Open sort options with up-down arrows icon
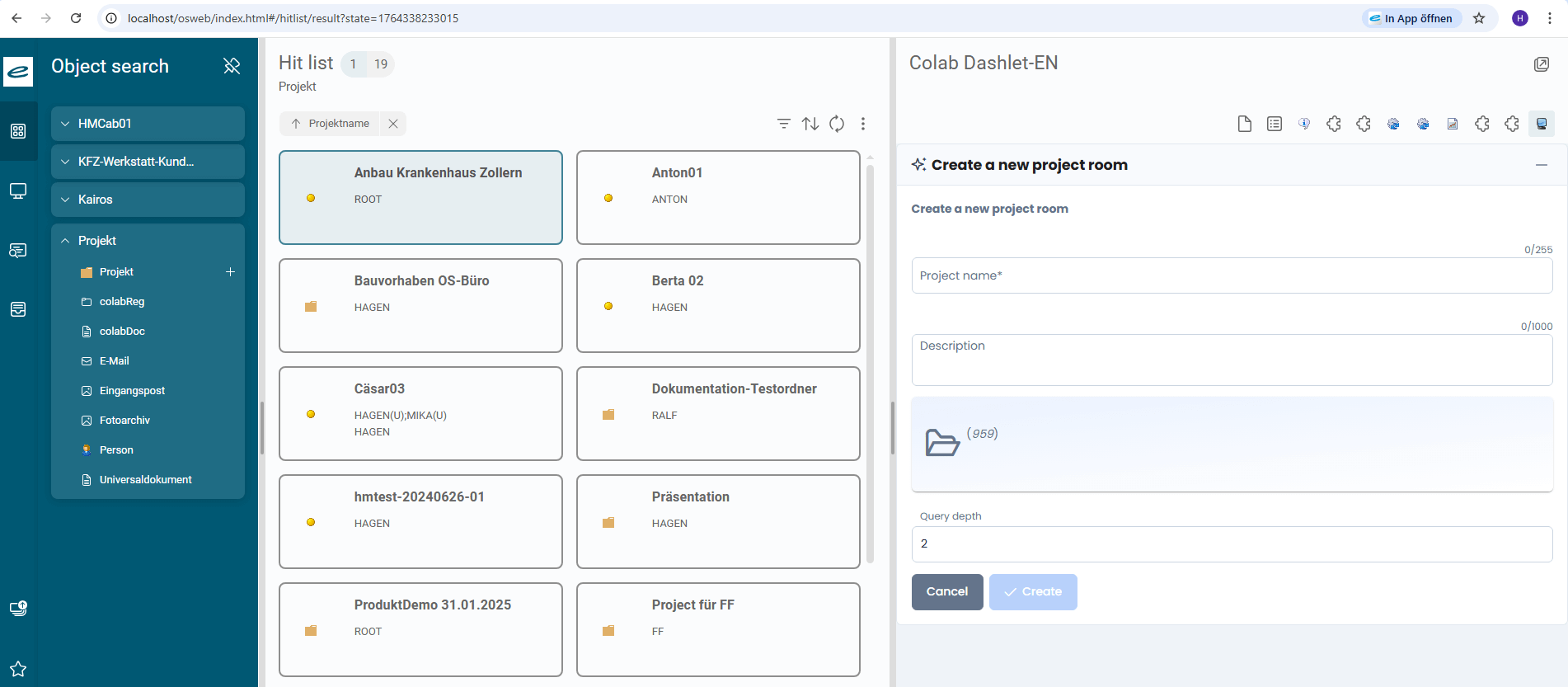This screenshot has width=1568, height=687. point(810,124)
